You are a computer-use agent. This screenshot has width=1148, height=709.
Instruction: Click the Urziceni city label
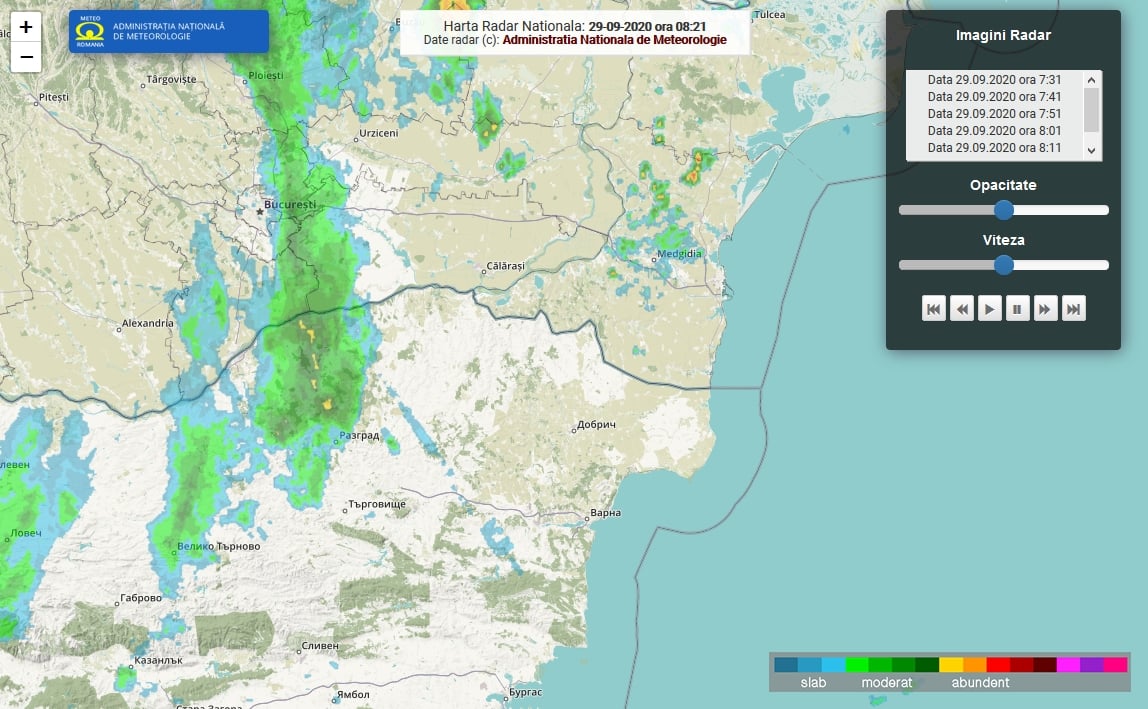pos(379,133)
